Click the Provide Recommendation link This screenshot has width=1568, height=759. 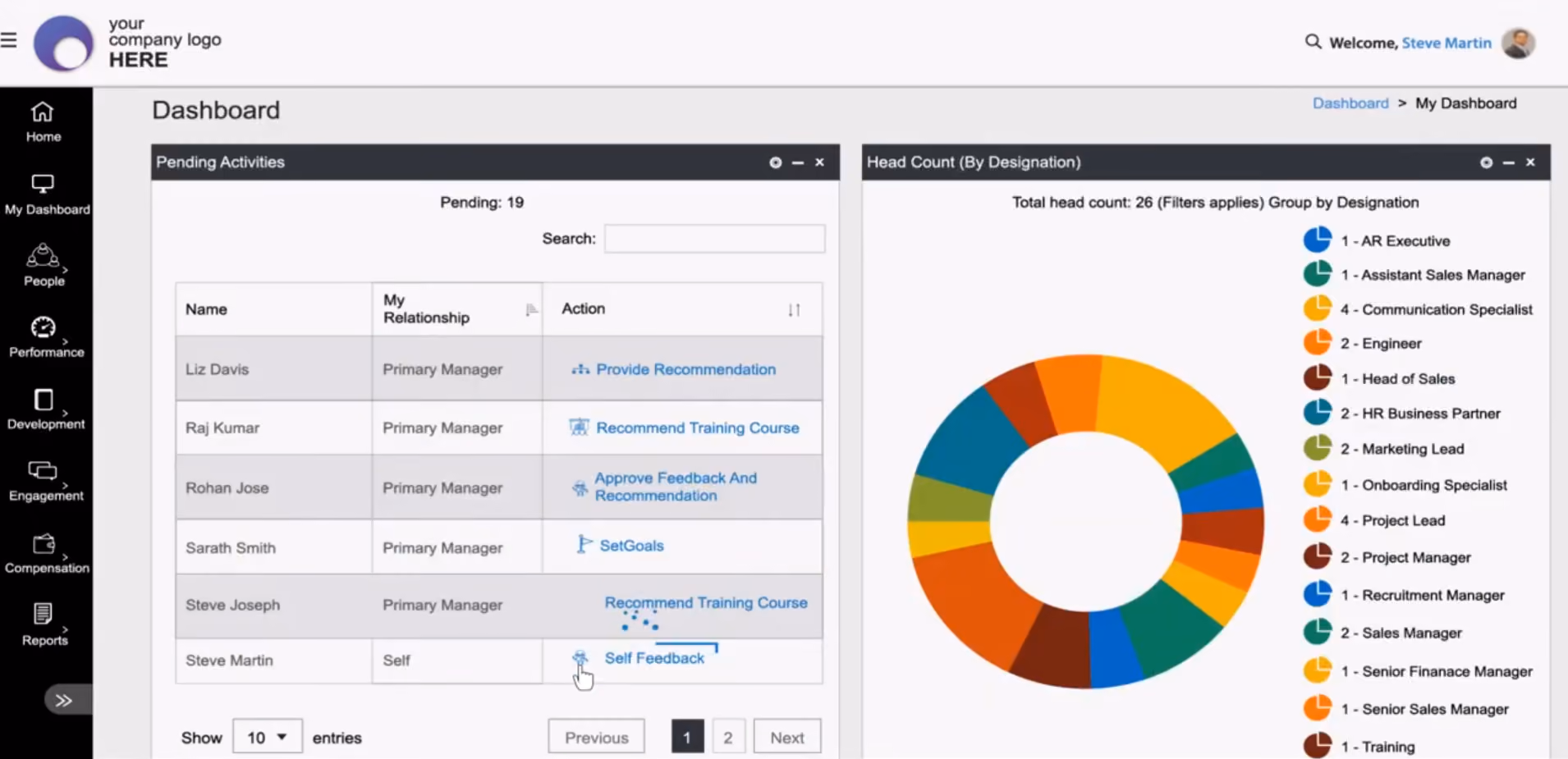click(x=685, y=369)
